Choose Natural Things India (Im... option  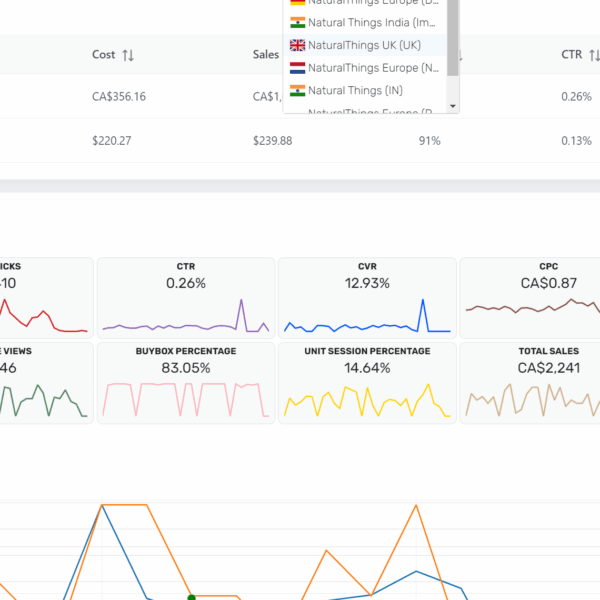(x=365, y=23)
